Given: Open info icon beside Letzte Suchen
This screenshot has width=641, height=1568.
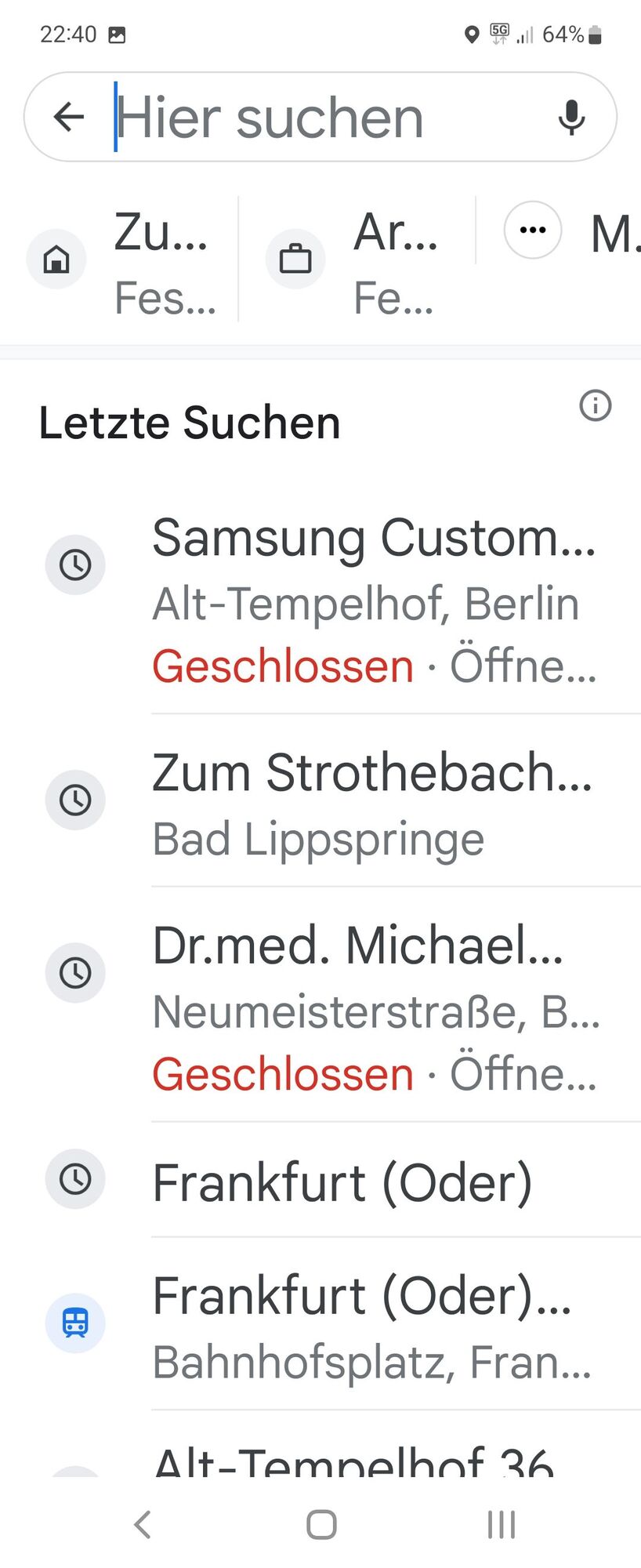Looking at the screenshot, I should 595,405.
